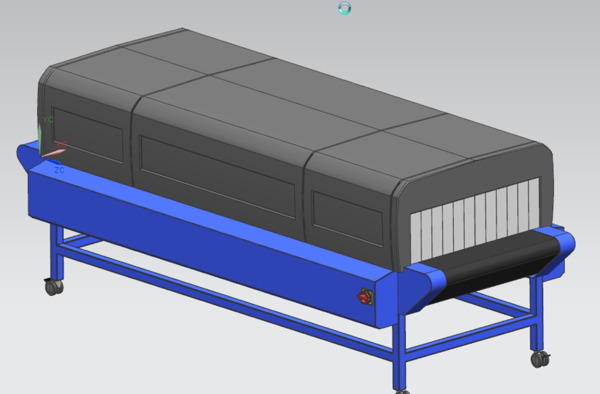Select the red switch on the blue side panel
This screenshot has height=394, width=600.
(365, 297)
